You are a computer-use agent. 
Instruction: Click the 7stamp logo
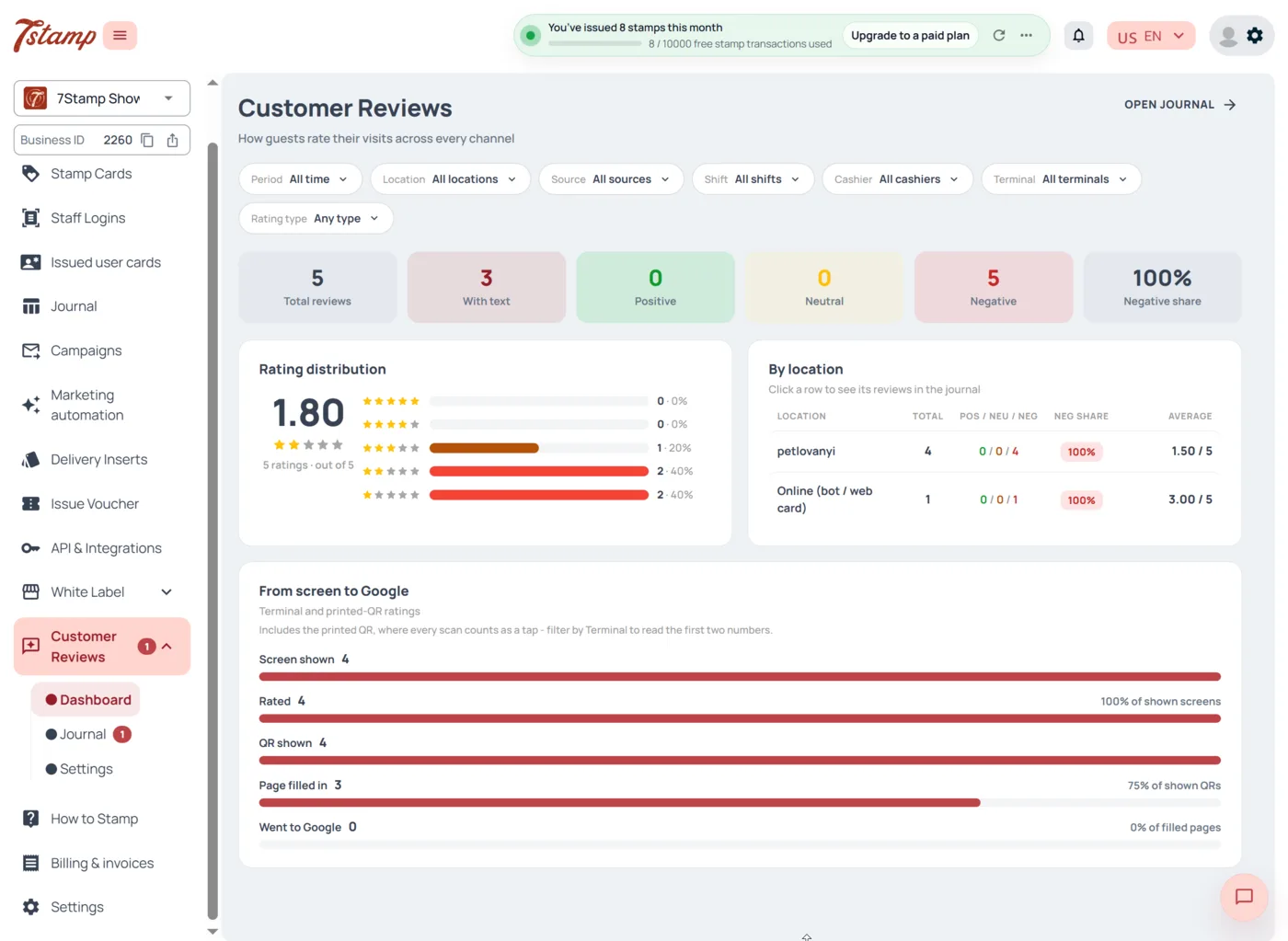(x=54, y=35)
